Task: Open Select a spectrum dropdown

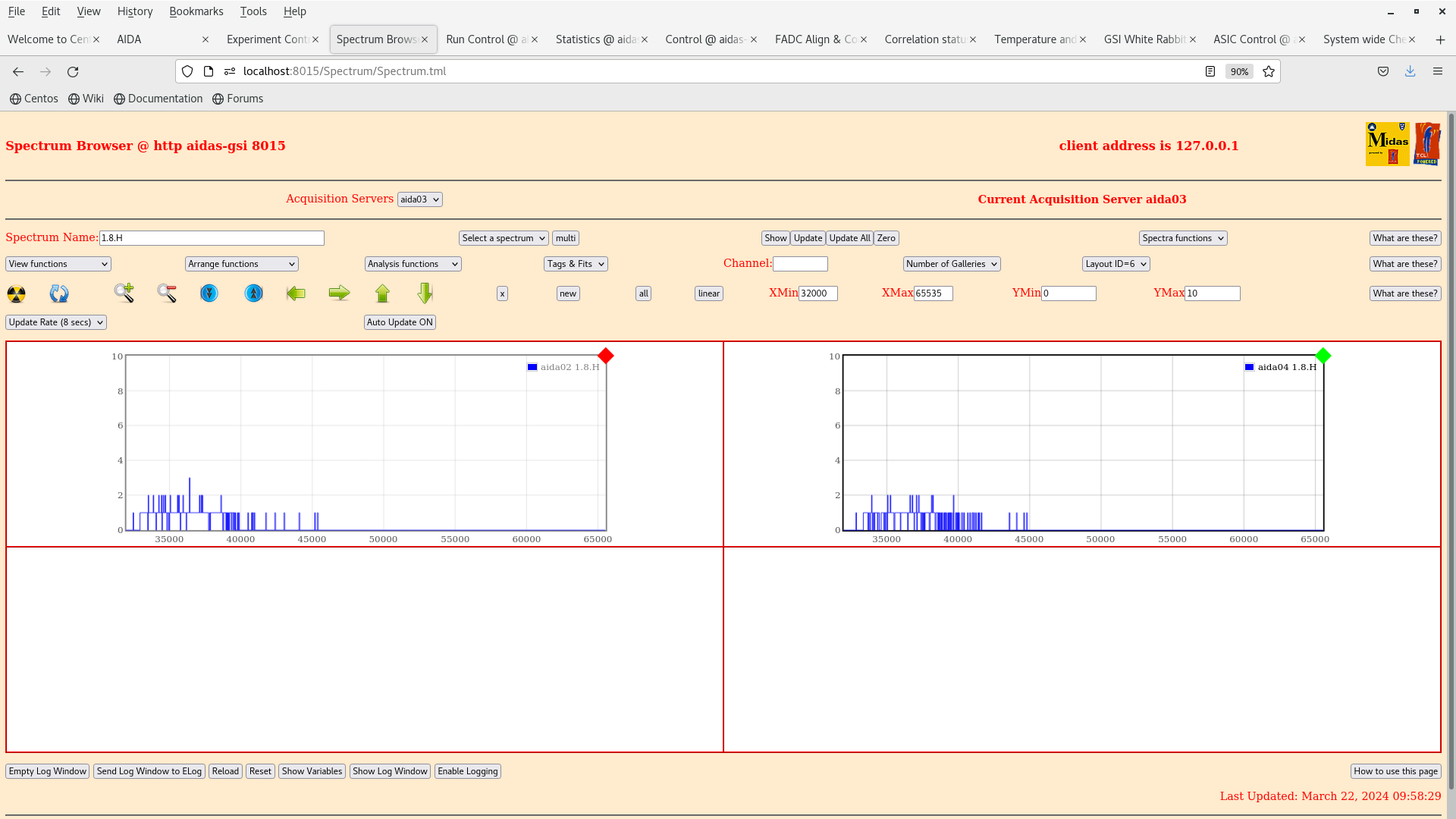Action: 504,238
